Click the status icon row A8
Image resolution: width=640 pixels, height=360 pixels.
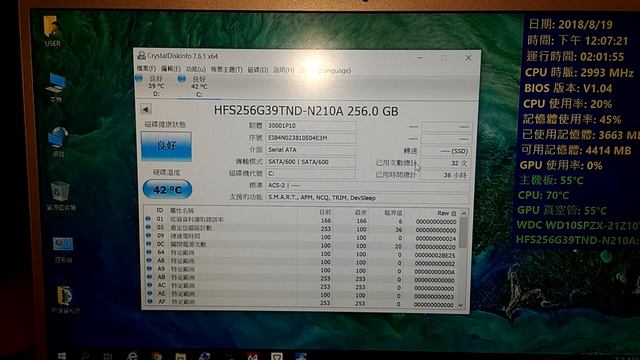pos(149,260)
